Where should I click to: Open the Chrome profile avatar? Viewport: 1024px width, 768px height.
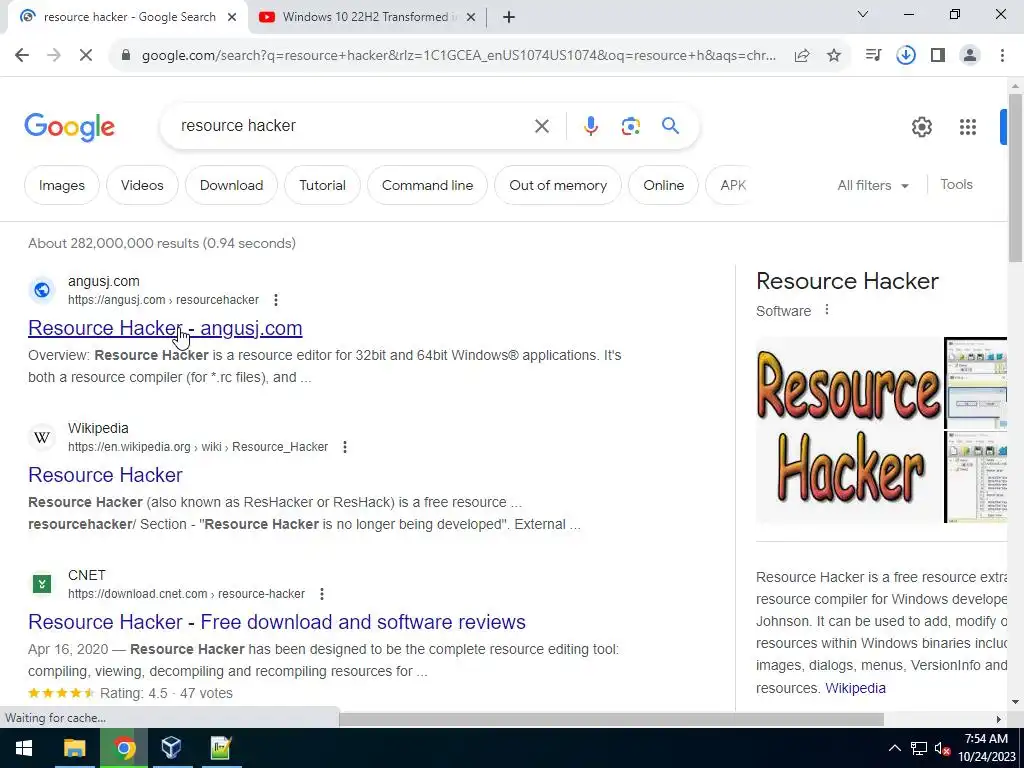(x=970, y=56)
